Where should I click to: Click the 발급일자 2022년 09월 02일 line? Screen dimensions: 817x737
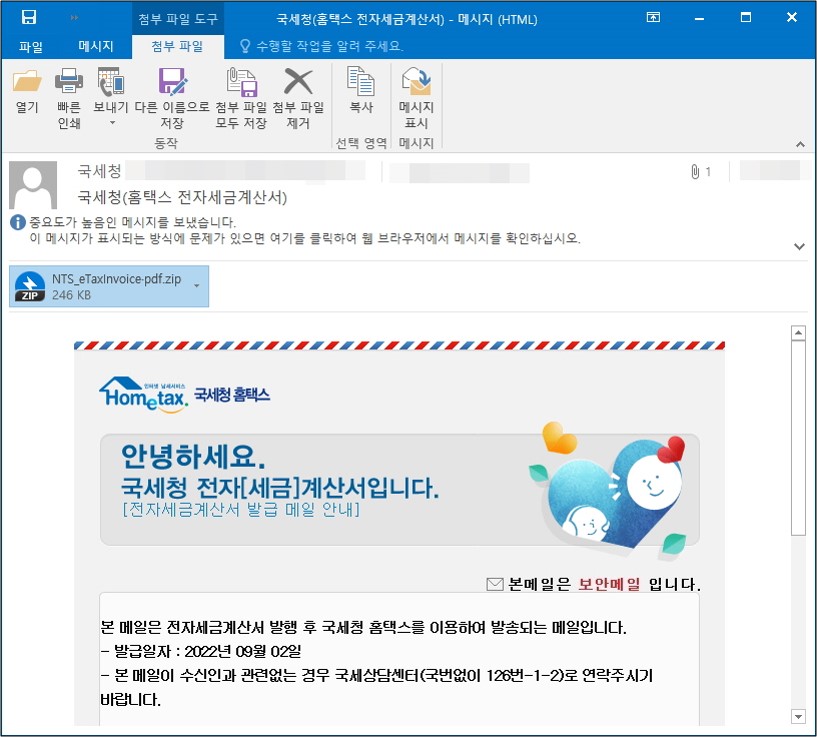tap(201, 652)
